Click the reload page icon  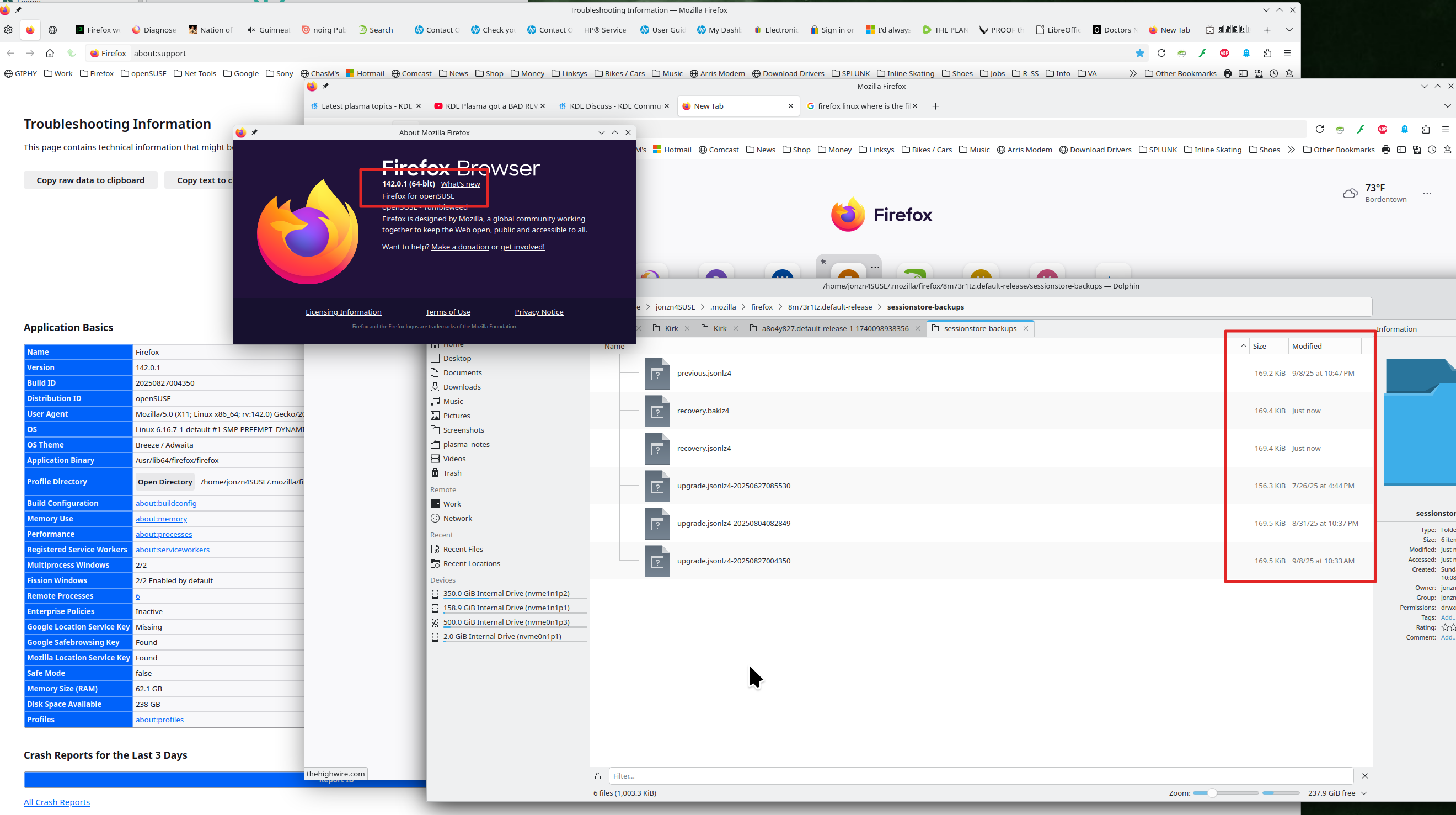[1161, 53]
